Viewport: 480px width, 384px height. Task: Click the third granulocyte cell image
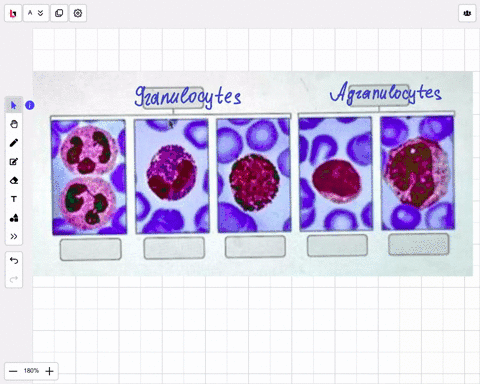click(254, 175)
